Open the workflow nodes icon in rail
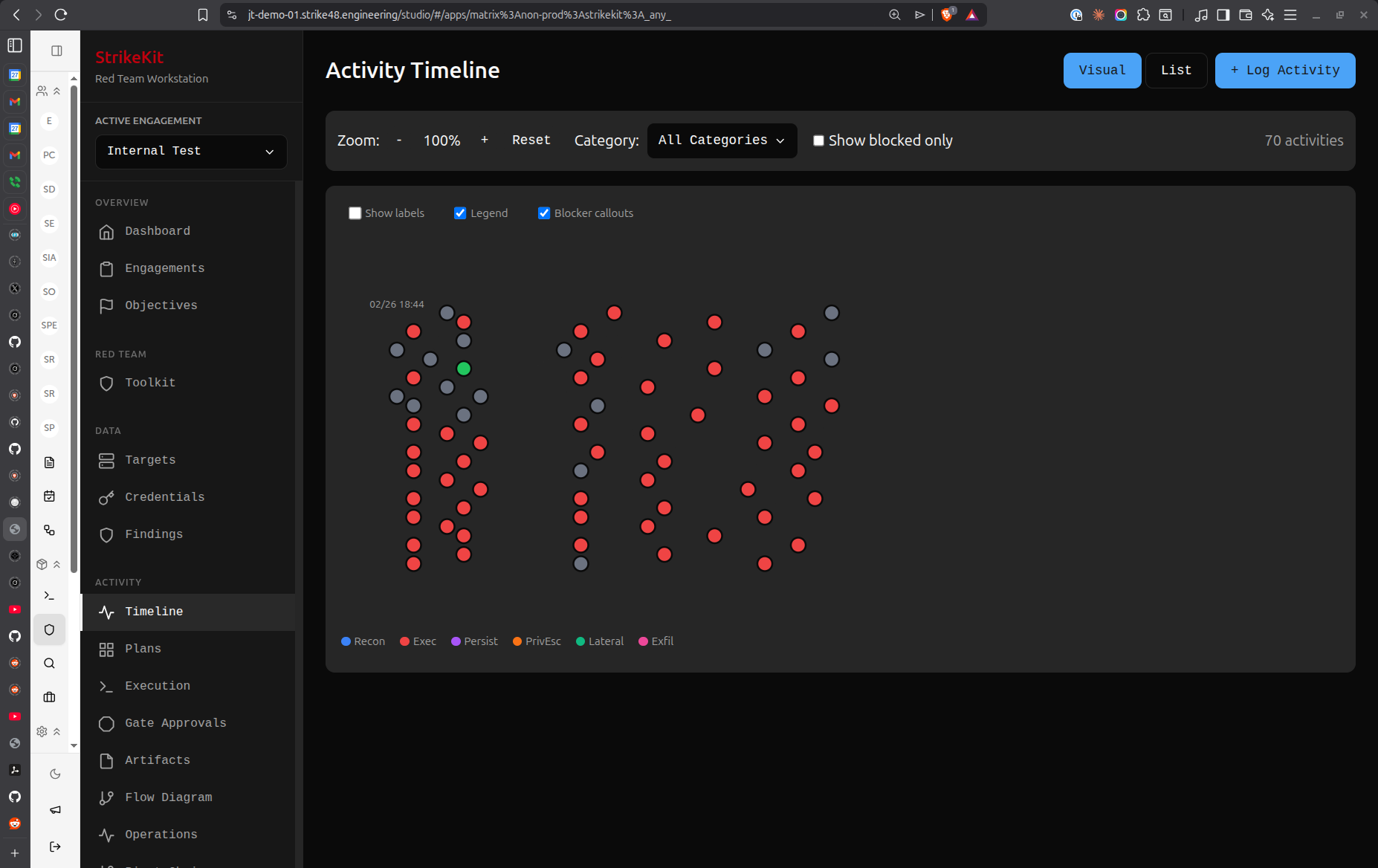The height and width of the screenshot is (868, 1378). (x=49, y=531)
